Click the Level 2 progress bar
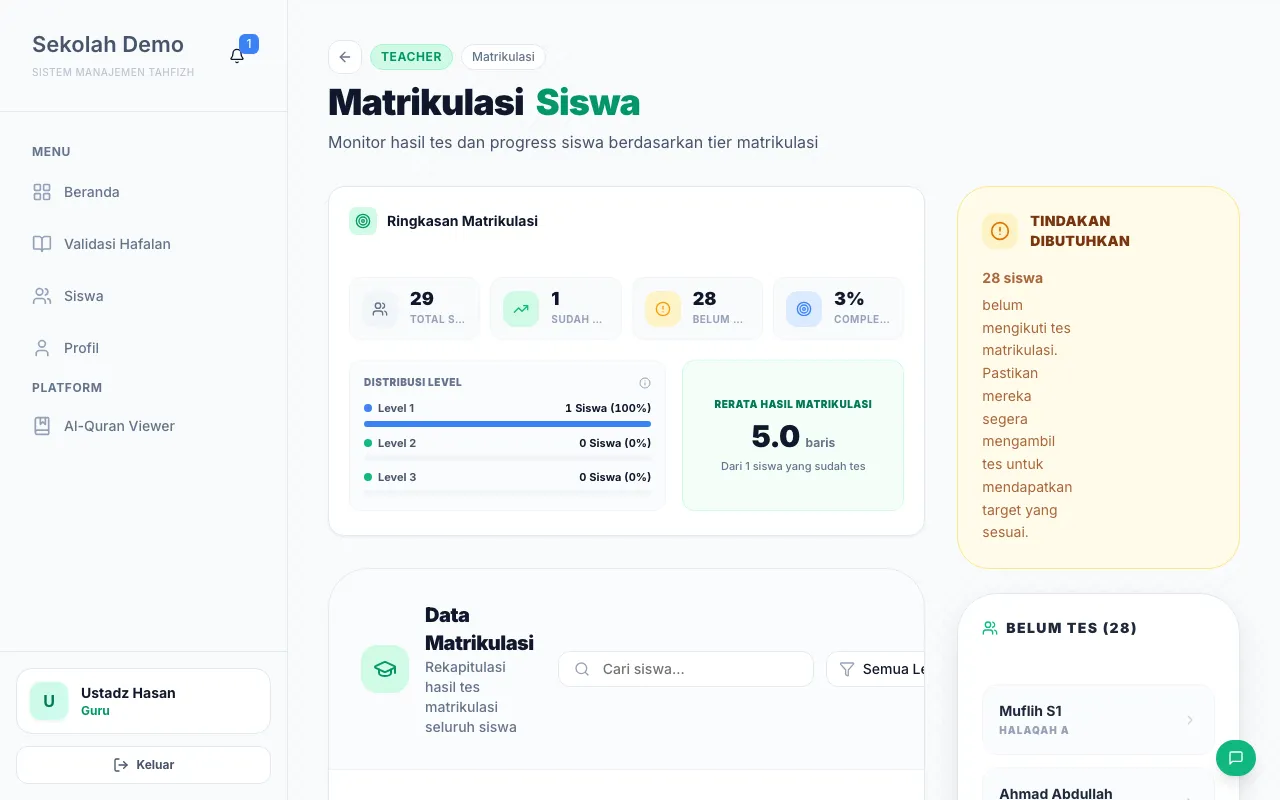The height and width of the screenshot is (800, 1280). coord(508,458)
